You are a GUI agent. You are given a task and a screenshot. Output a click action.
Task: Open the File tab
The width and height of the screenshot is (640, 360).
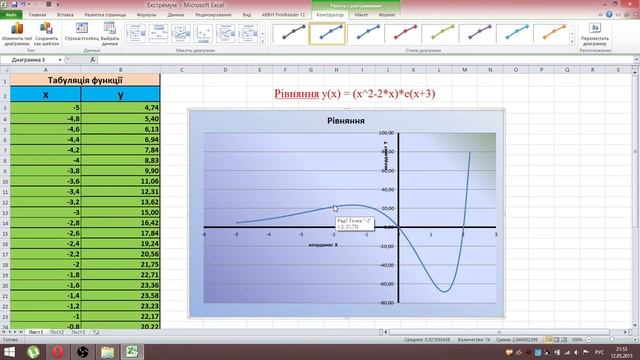(11, 15)
